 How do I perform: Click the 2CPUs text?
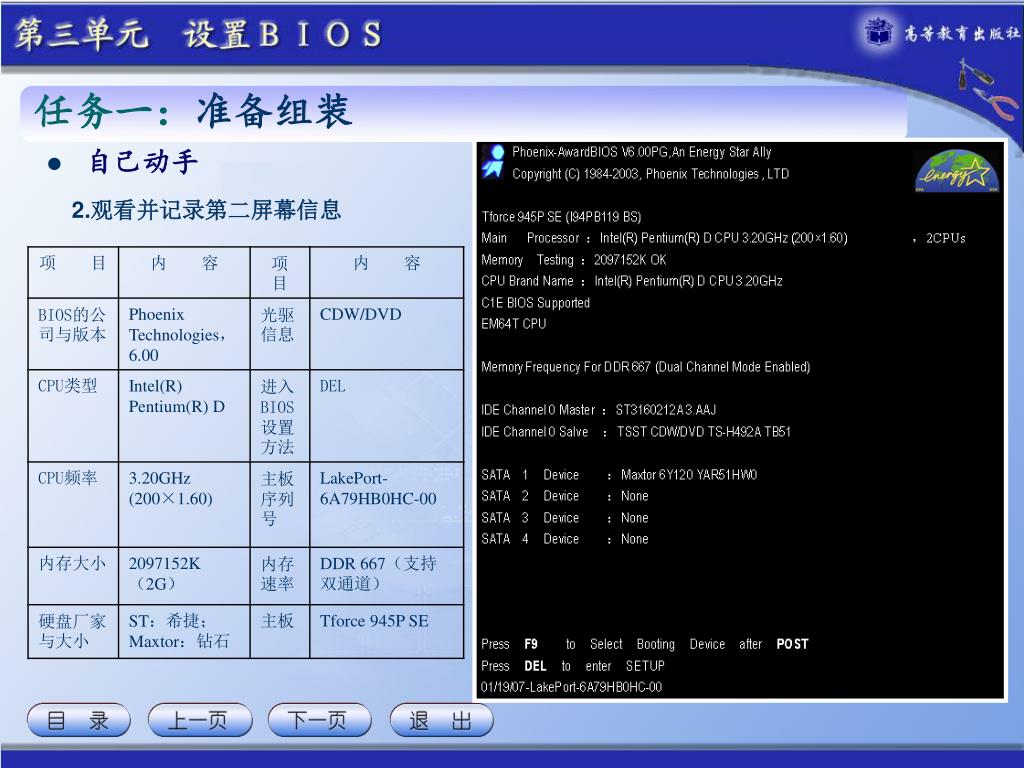946,238
